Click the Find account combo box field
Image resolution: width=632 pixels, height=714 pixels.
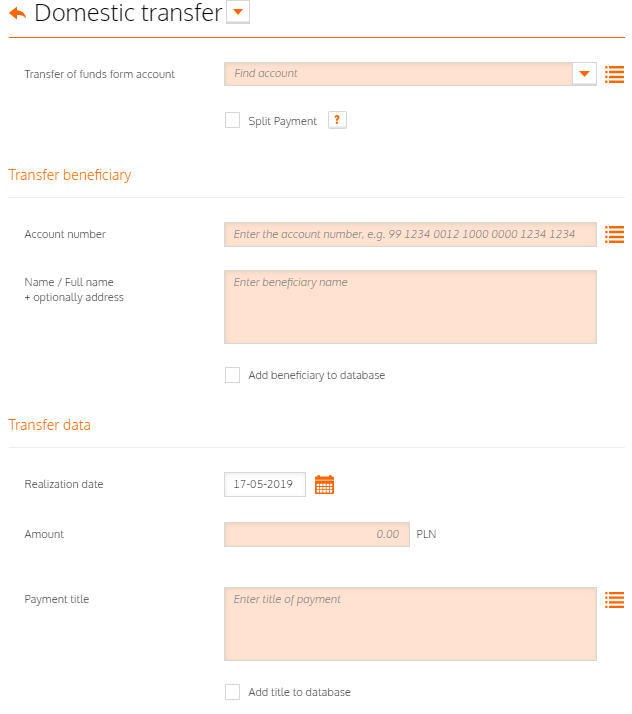click(x=398, y=74)
